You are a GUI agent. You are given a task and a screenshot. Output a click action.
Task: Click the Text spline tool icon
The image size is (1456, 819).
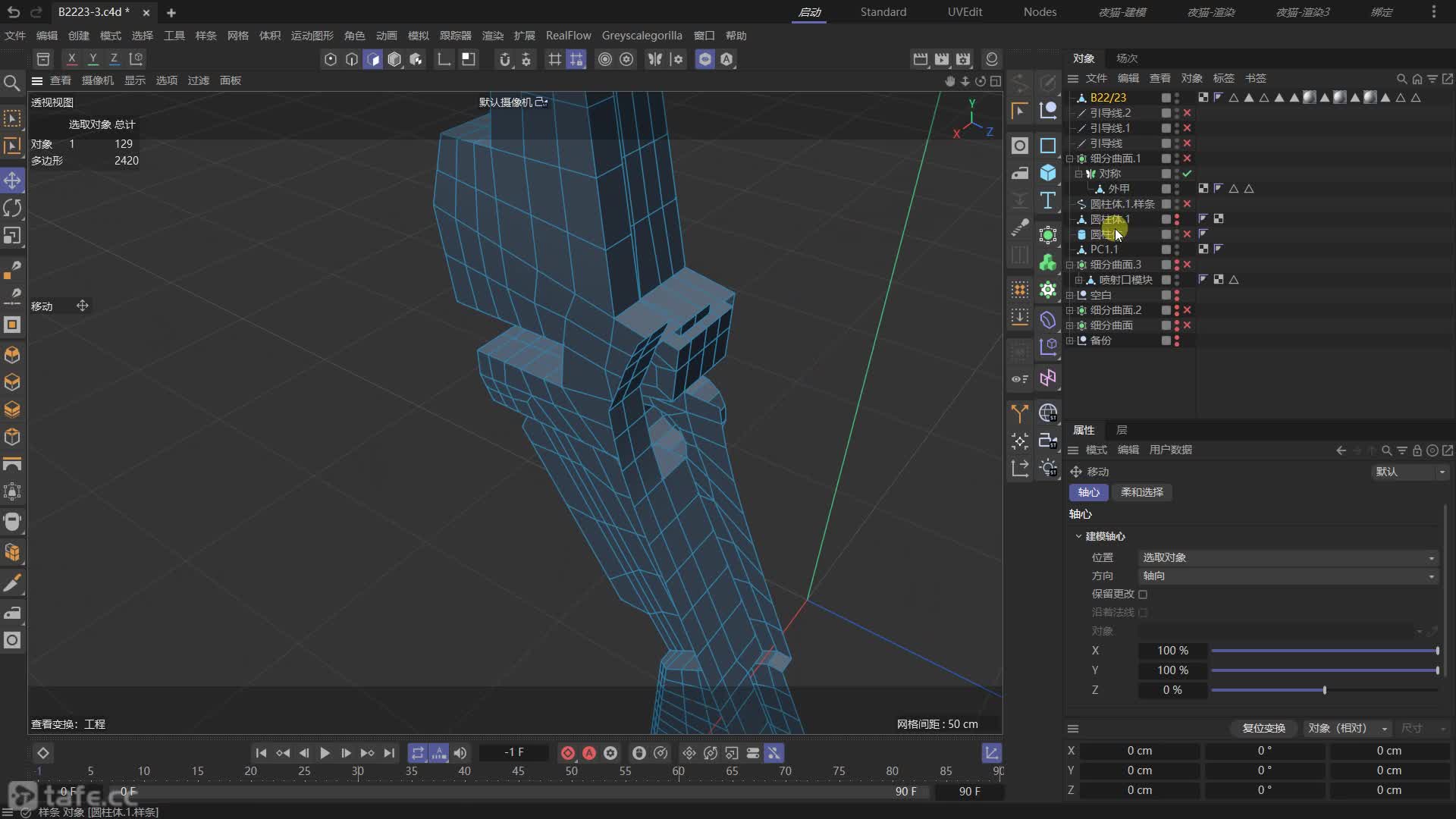click(x=1048, y=201)
